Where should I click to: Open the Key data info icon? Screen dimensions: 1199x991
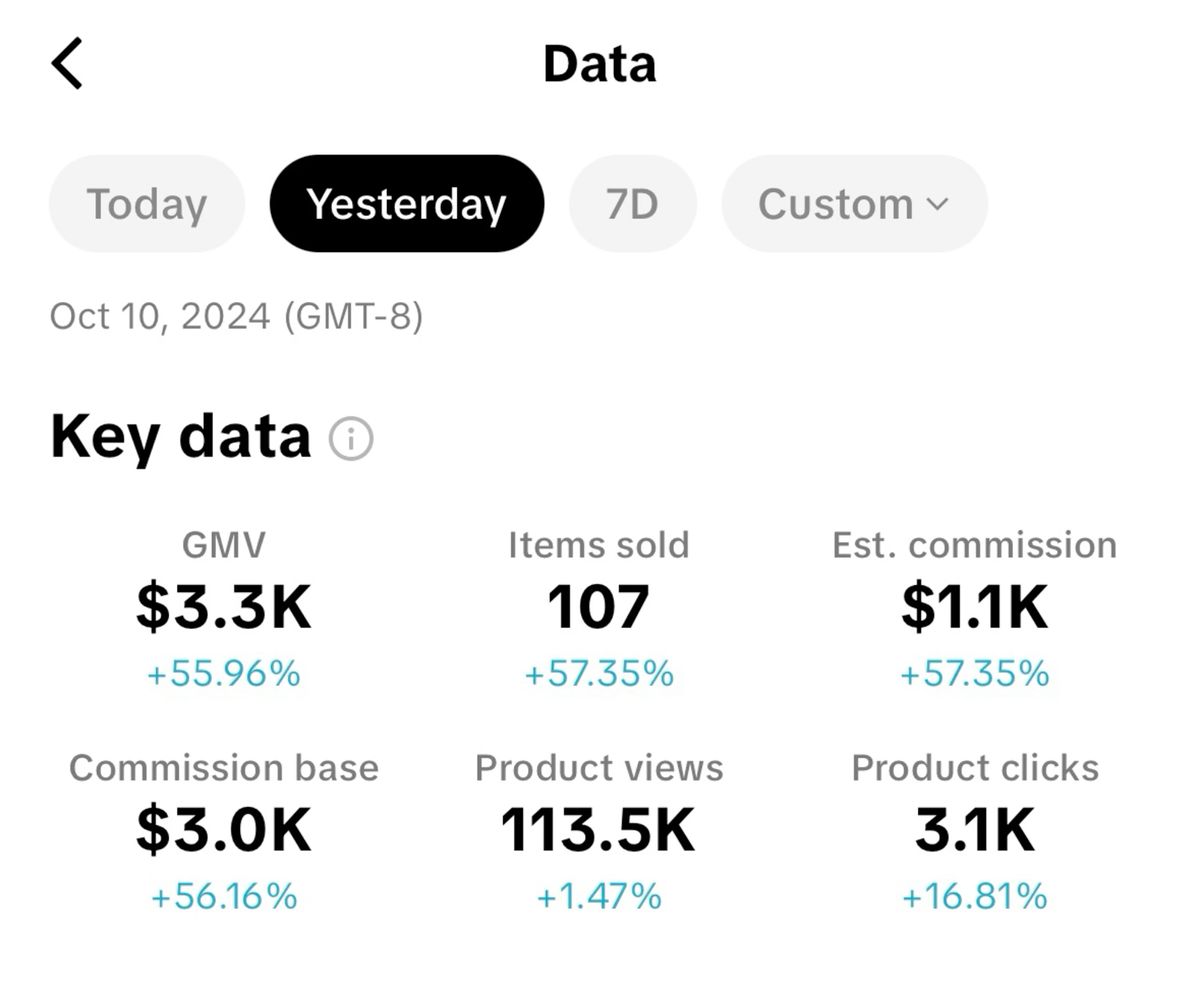(351, 439)
